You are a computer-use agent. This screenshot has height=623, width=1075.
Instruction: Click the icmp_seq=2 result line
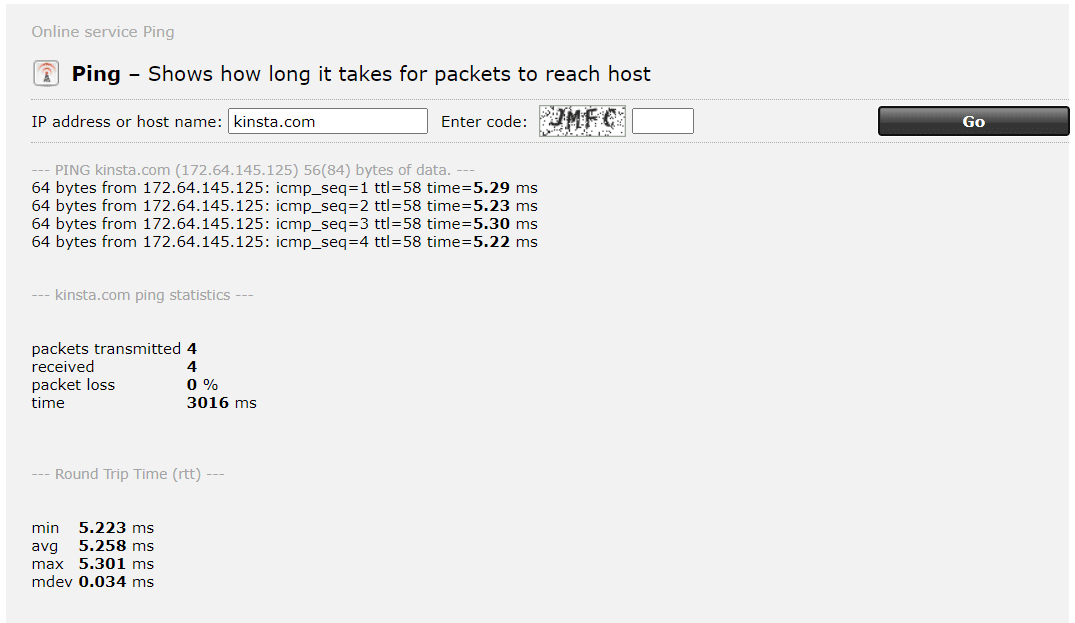tap(285, 205)
